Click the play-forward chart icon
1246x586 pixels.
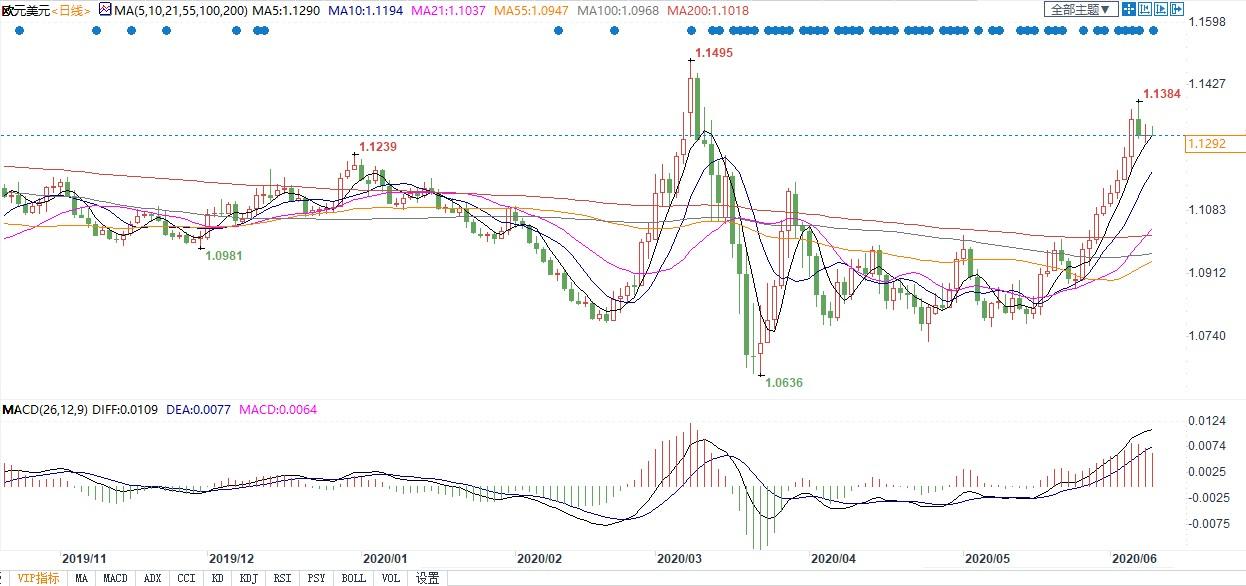click(1160, 10)
